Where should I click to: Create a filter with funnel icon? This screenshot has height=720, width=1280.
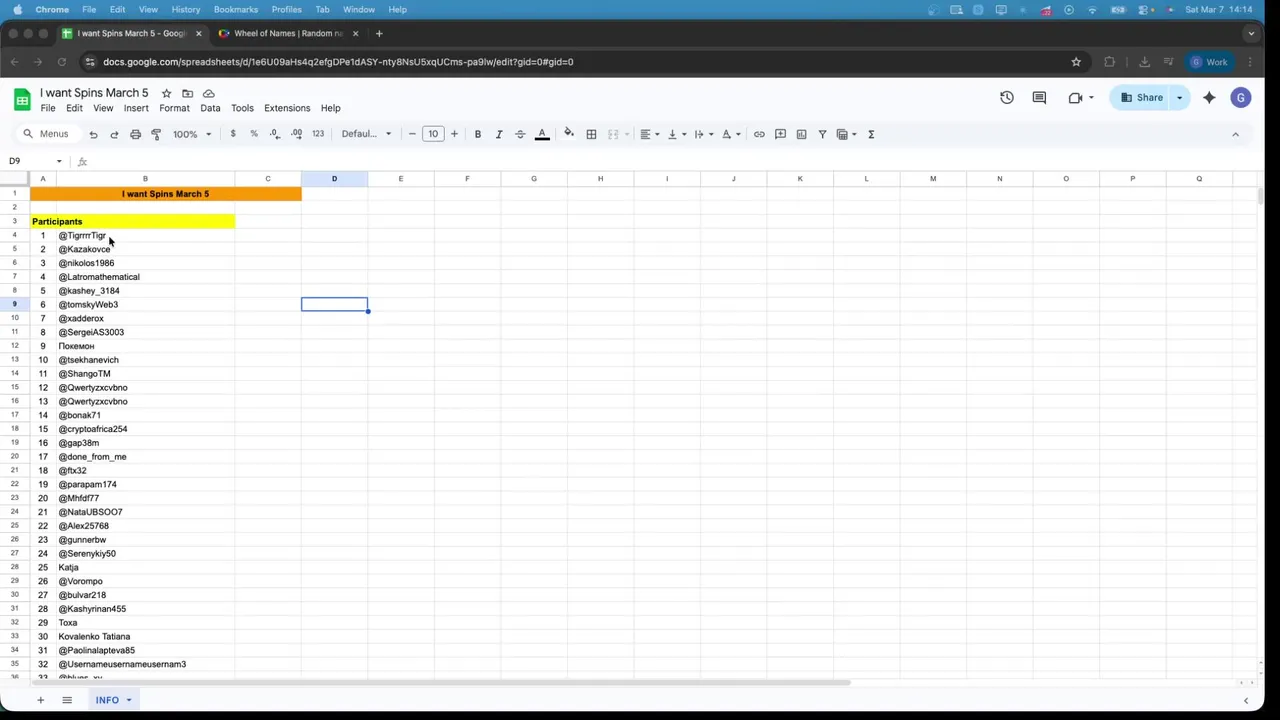[822, 134]
